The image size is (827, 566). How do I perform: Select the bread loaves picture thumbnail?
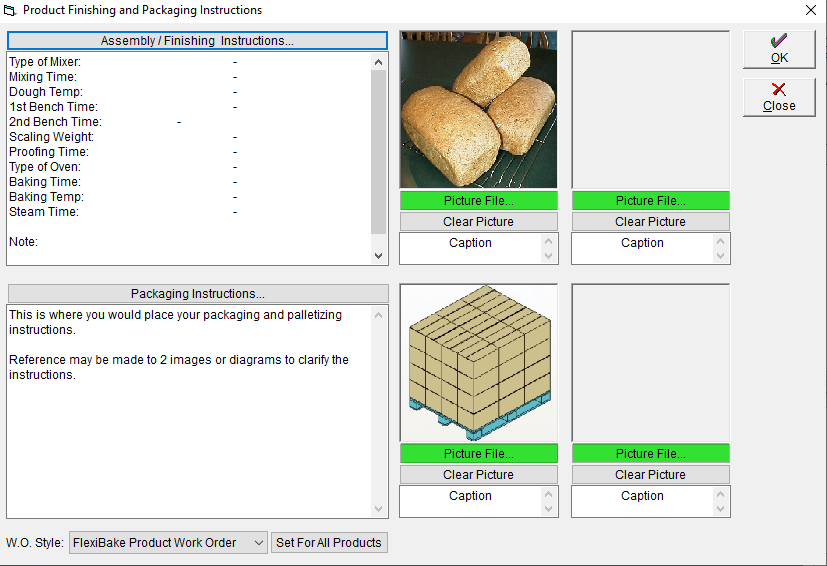coord(478,110)
